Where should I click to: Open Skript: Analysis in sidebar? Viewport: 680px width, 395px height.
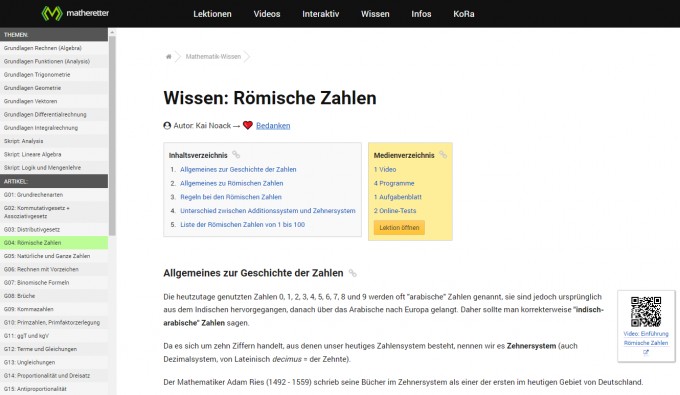coord(54,141)
